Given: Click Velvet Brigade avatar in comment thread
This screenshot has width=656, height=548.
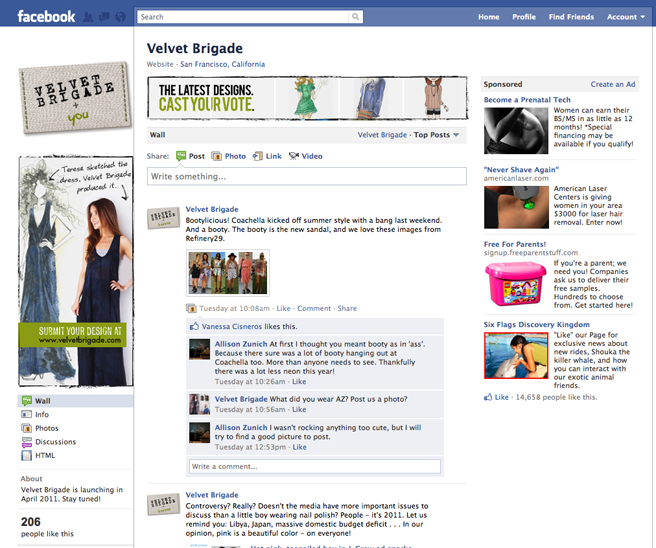Looking at the screenshot, I should [x=200, y=404].
